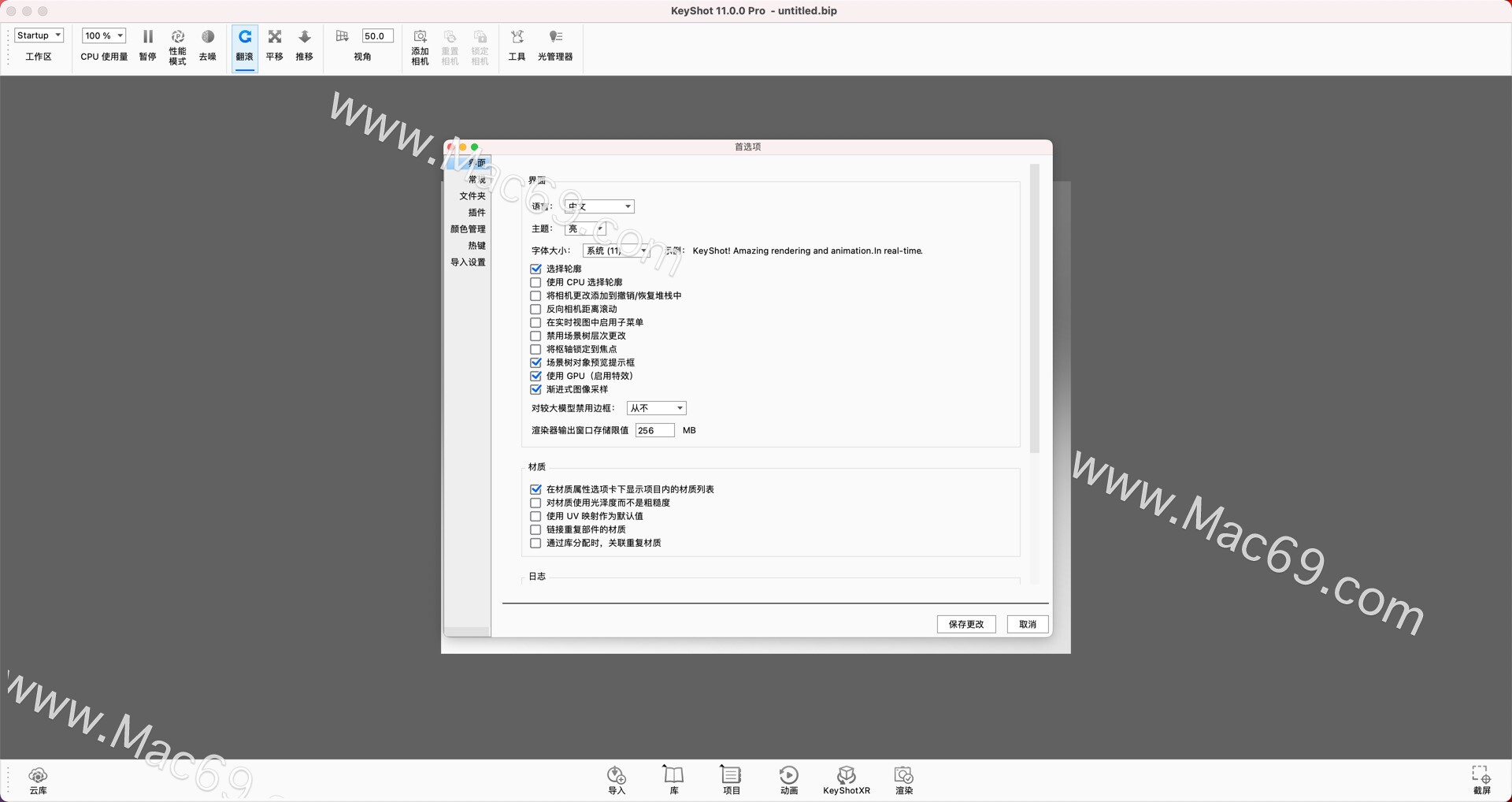The height and width of the screenshot is (802, 1512).
Task: Enable 链接重复部件的材质 checkbox
Action: 536,530
